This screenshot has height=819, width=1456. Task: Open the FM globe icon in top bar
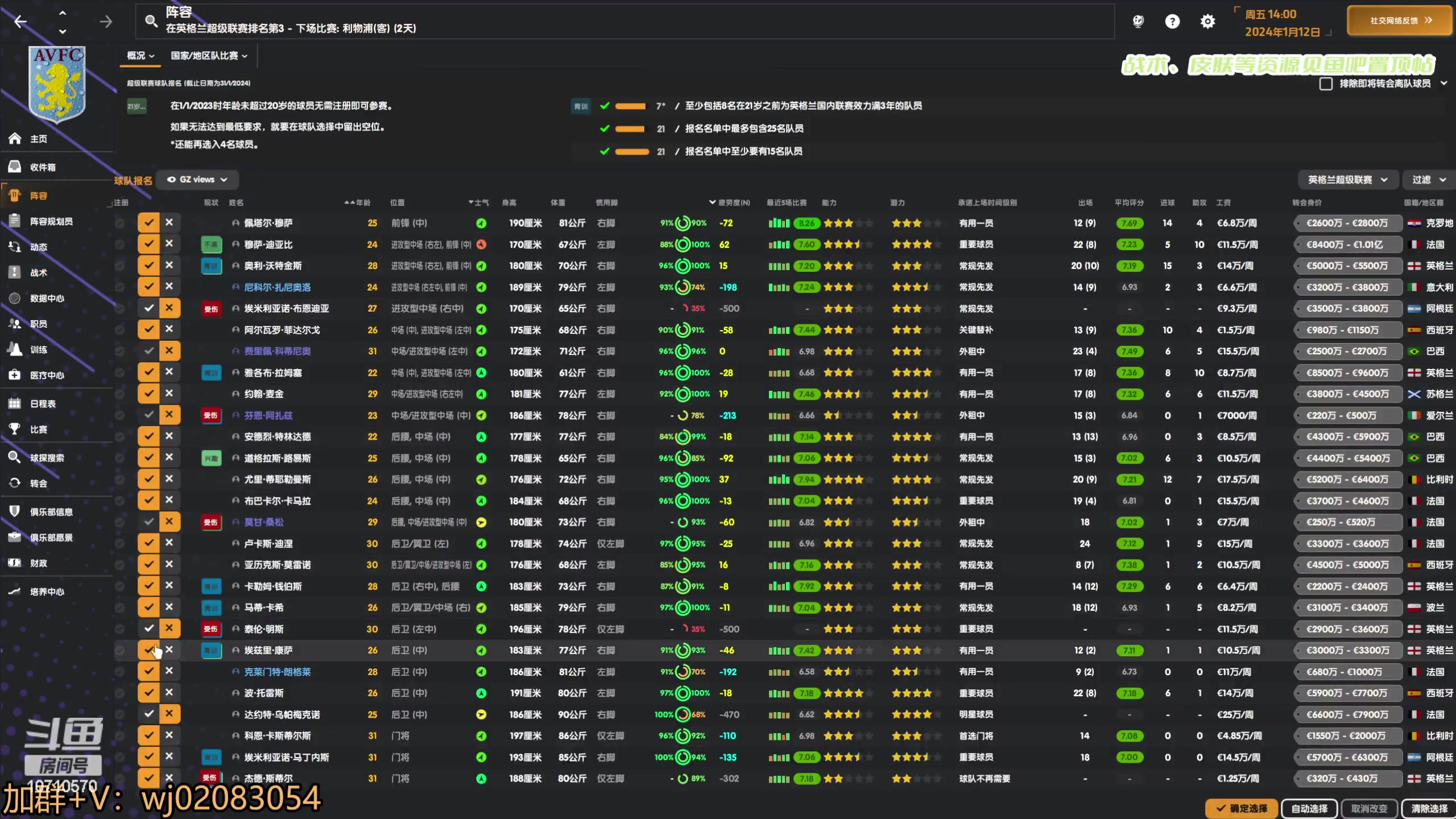(1138, 22)
